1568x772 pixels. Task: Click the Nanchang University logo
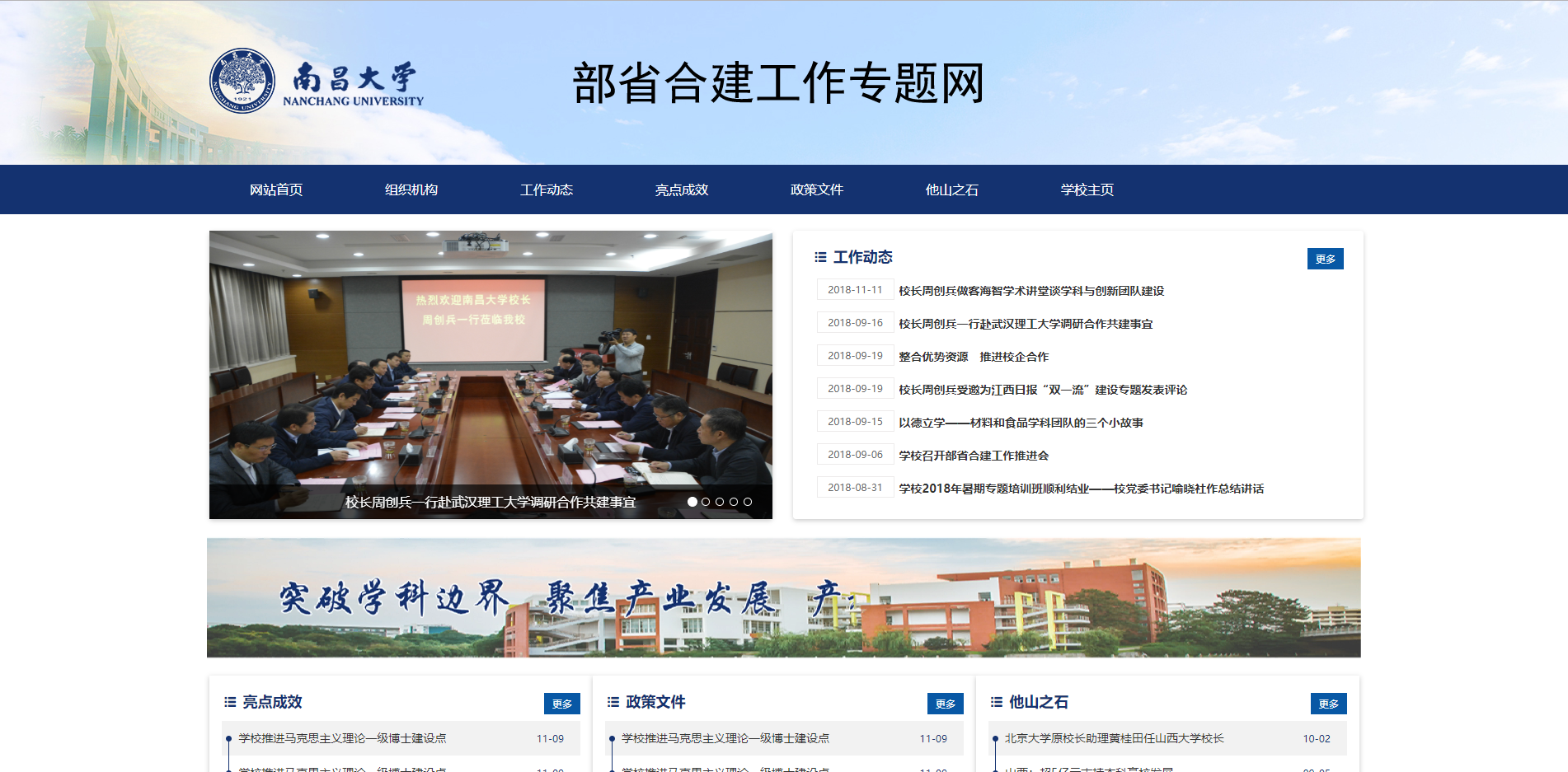pyautogui.click(x=242, y=80)
